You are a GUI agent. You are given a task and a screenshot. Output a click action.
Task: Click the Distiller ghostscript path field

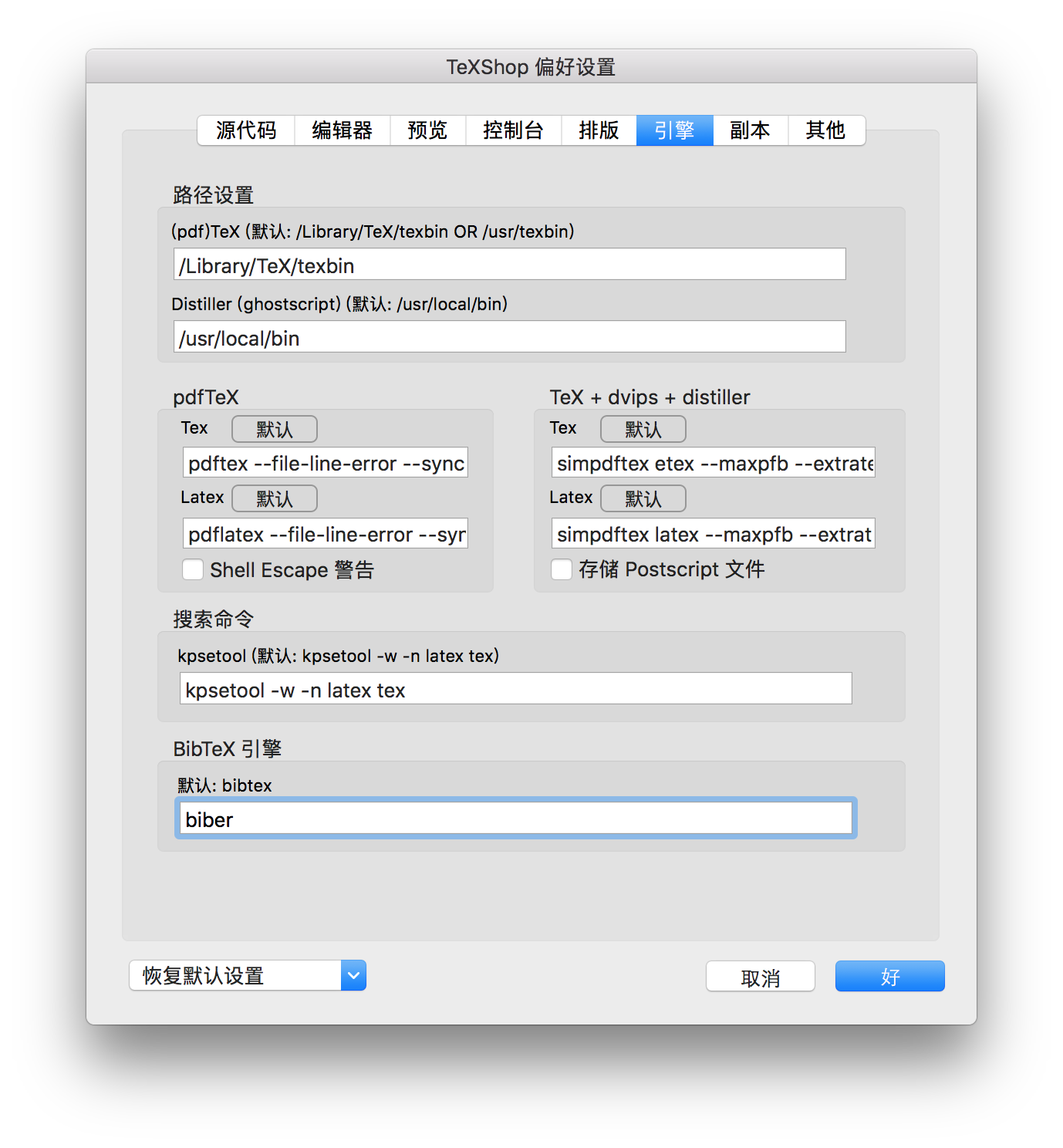pyautogui.click(x=510, y=337)
